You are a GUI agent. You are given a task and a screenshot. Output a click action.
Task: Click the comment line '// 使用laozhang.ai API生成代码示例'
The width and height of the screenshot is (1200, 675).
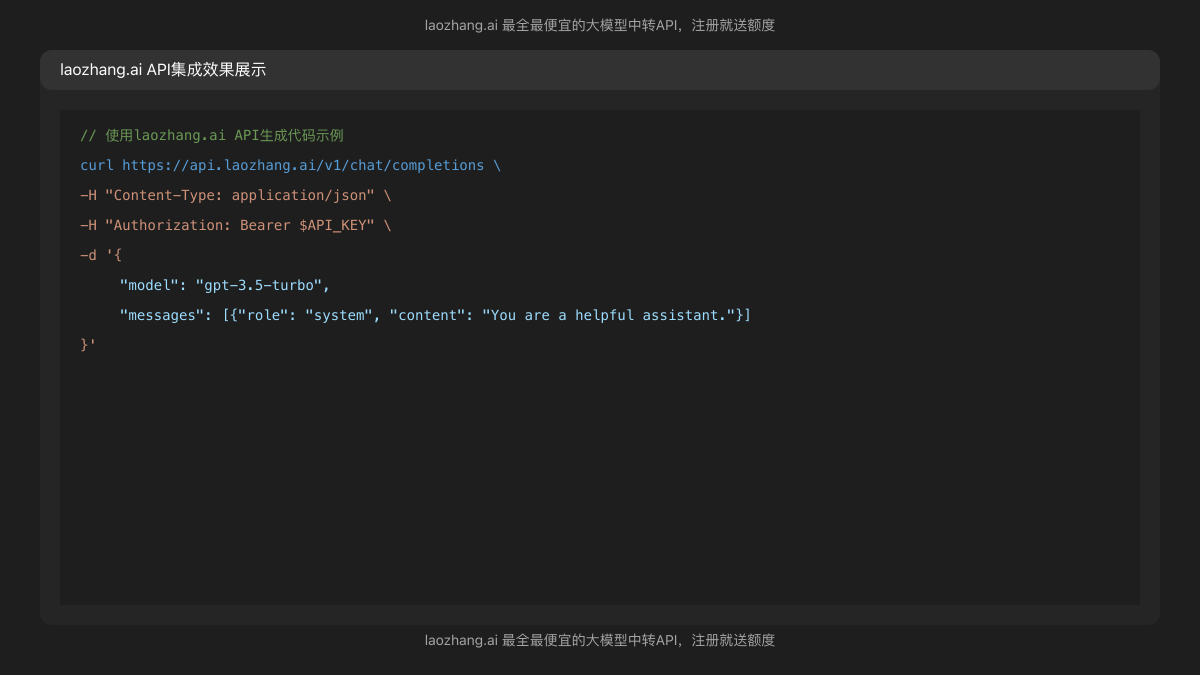(212, 135)
